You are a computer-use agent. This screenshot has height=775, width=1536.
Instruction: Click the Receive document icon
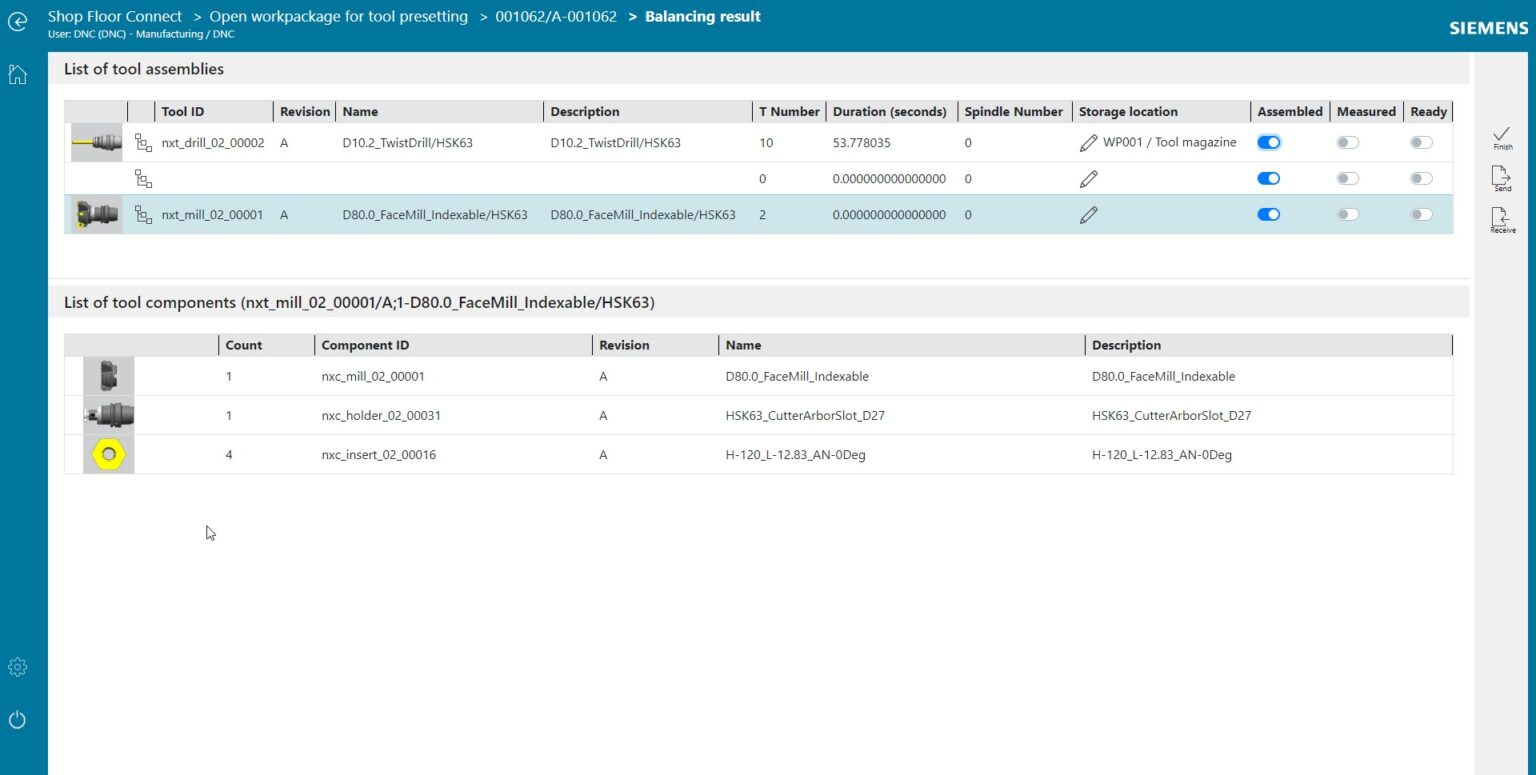(x=1502, y=218)
